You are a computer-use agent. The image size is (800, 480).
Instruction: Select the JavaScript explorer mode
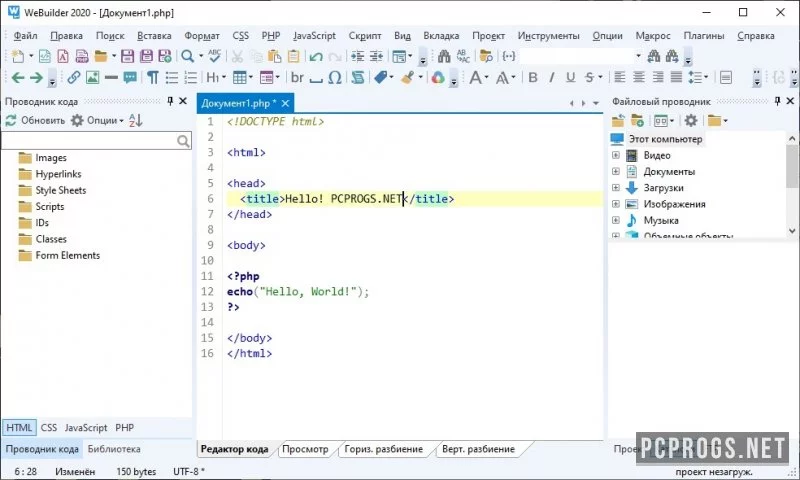86,427
